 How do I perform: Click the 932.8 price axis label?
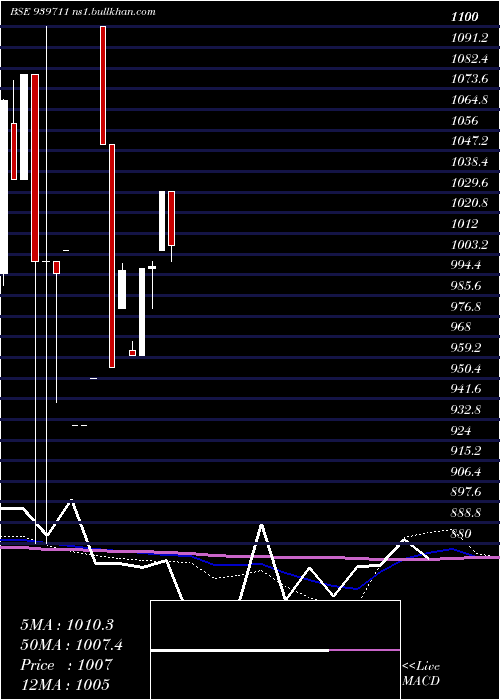(x=466, y=410)
